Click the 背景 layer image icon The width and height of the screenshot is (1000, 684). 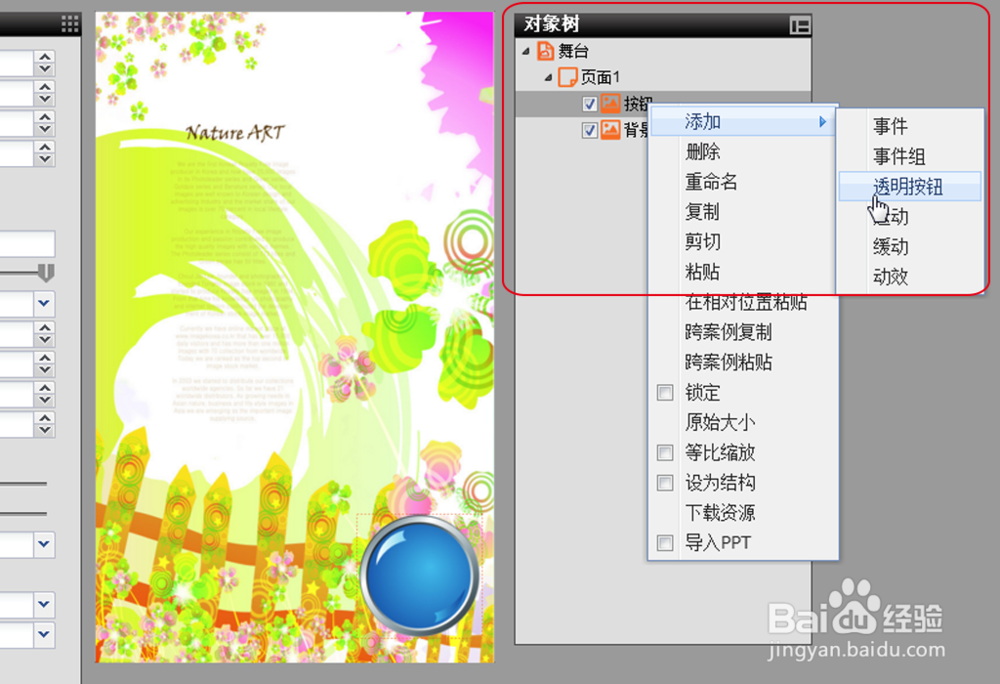[x=610, y=129]
